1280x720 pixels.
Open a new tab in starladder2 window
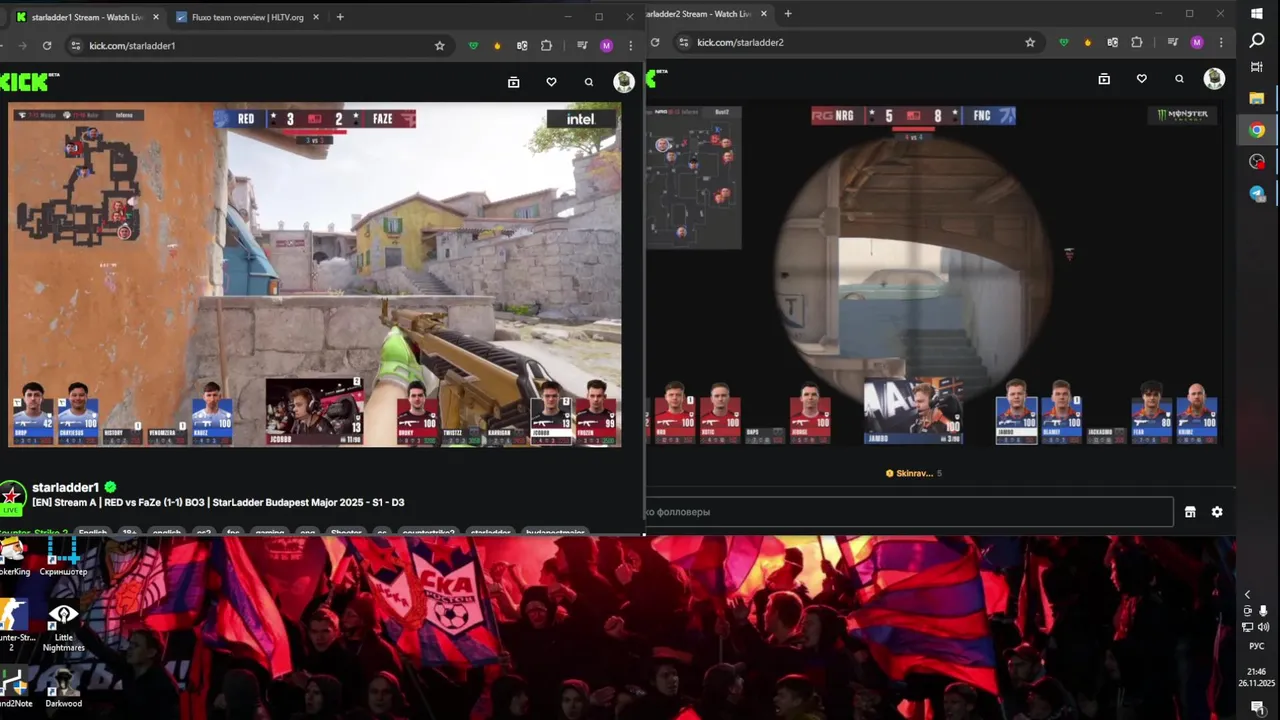[788, 14]
